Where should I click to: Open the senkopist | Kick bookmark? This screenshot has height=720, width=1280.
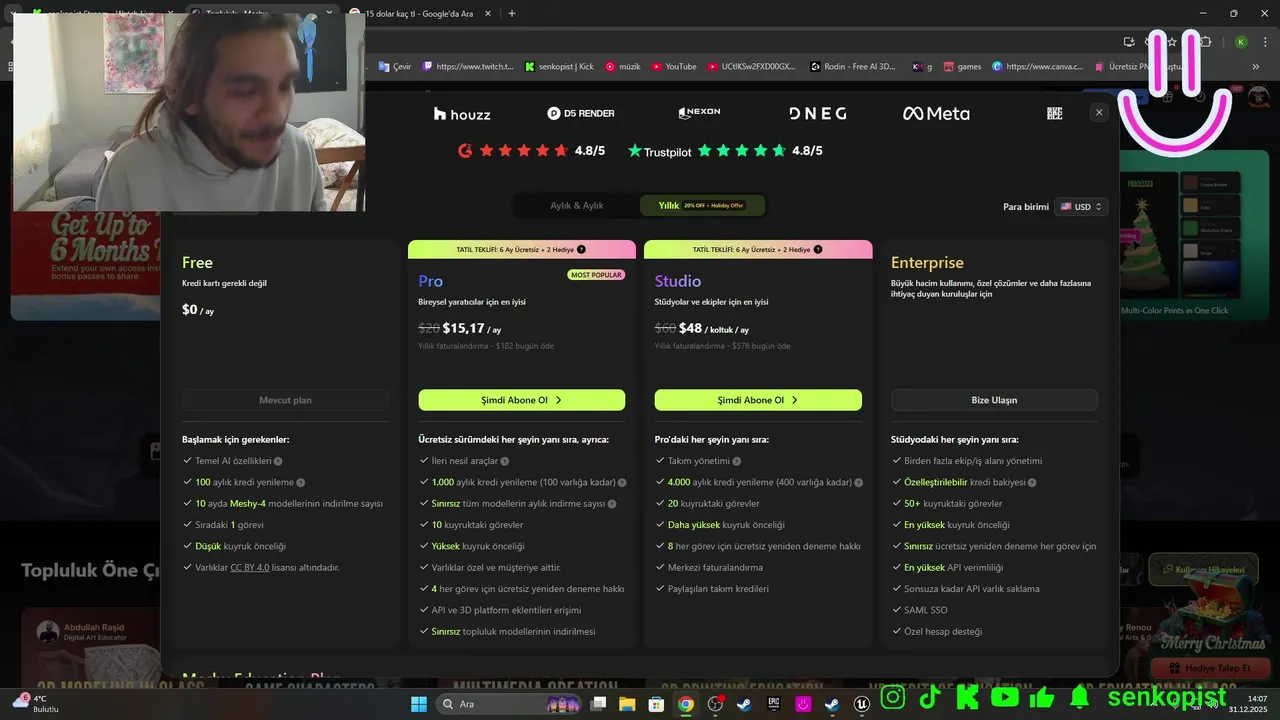[x=559, y=66]
